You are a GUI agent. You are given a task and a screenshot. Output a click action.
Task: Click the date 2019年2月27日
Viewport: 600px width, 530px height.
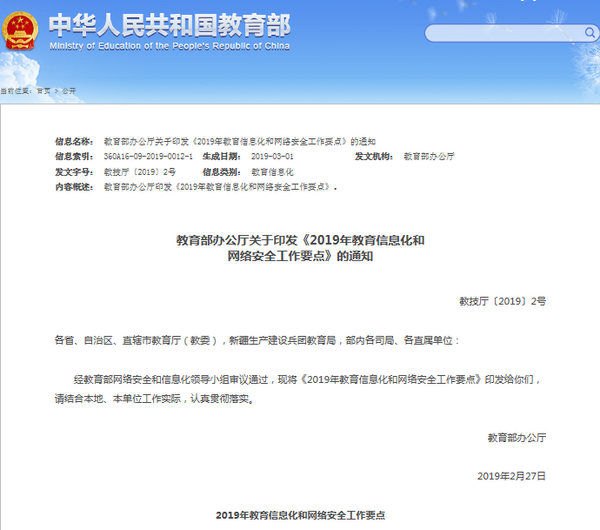(511, 476)
